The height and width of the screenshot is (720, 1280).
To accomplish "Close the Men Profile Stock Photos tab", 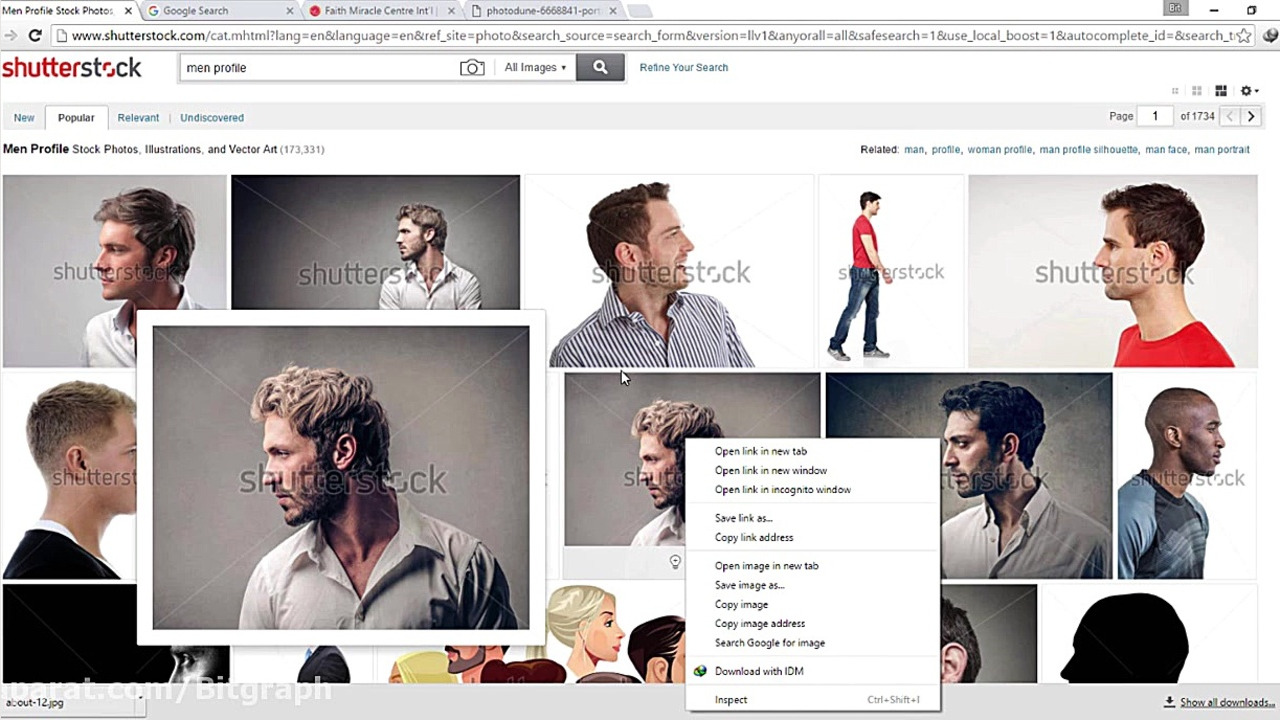I will [x=128, y=11].
